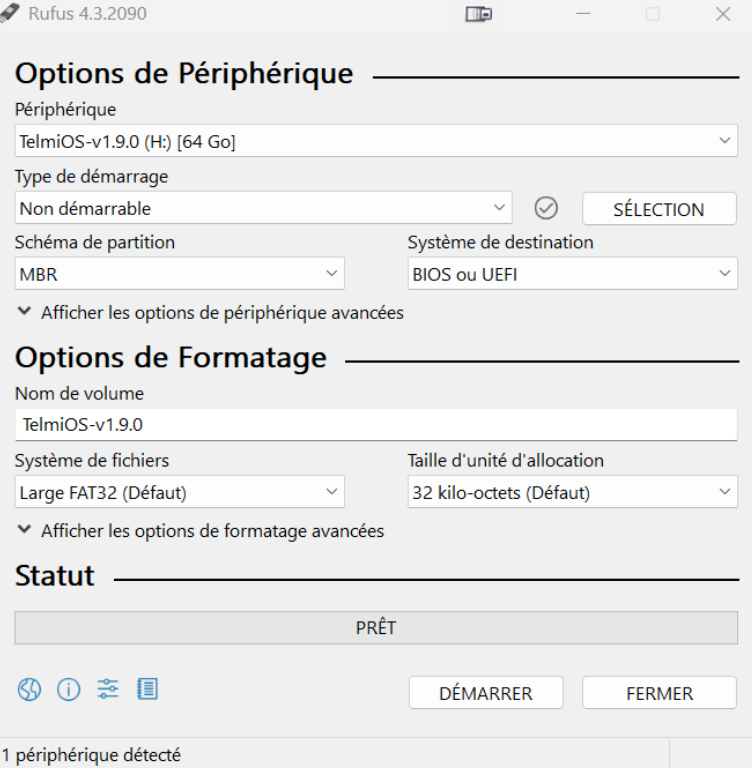Show the log via list icon
The image size is (752, 768).
[147, 689]
